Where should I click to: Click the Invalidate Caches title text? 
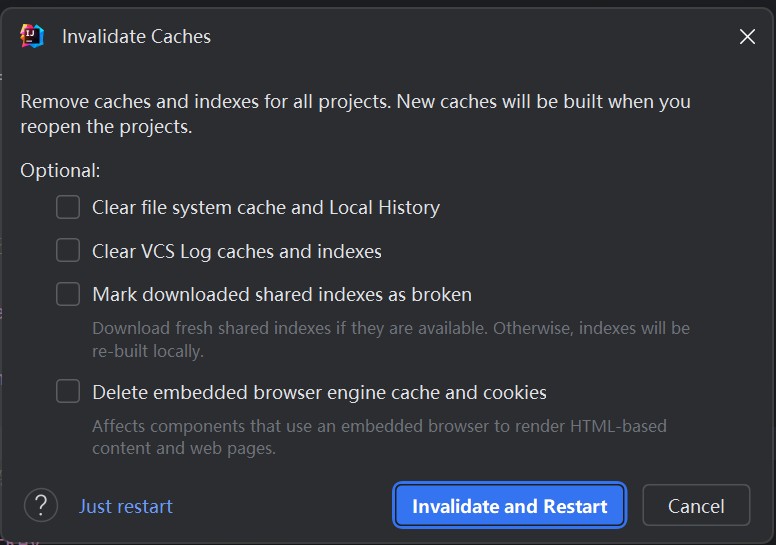(136, 37)
